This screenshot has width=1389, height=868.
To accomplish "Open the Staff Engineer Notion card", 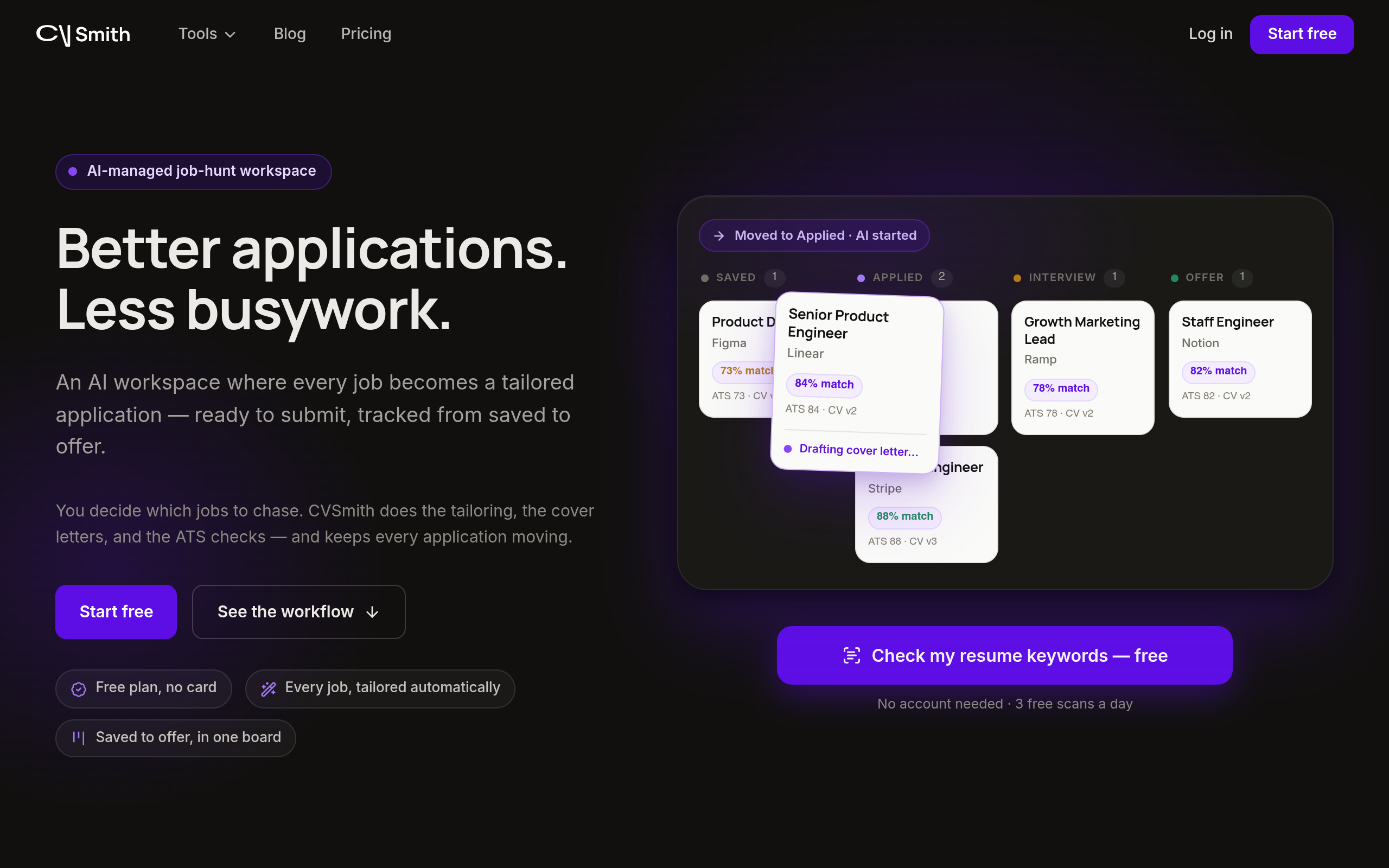I will click(1240, 359).
